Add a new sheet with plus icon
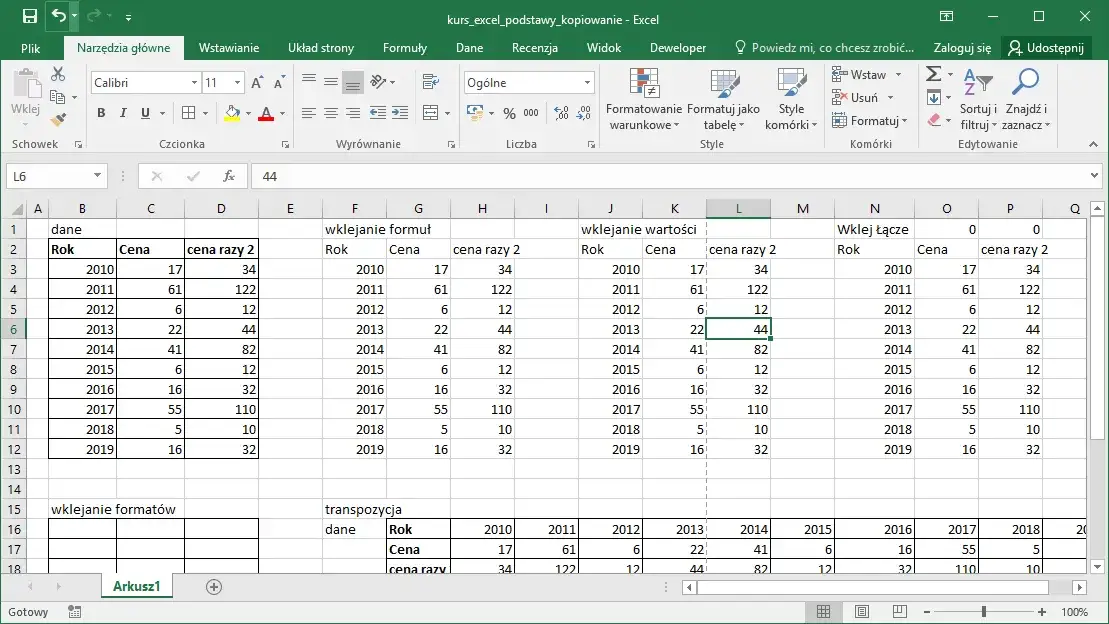1109x624 pixels. tap(213, 587)
